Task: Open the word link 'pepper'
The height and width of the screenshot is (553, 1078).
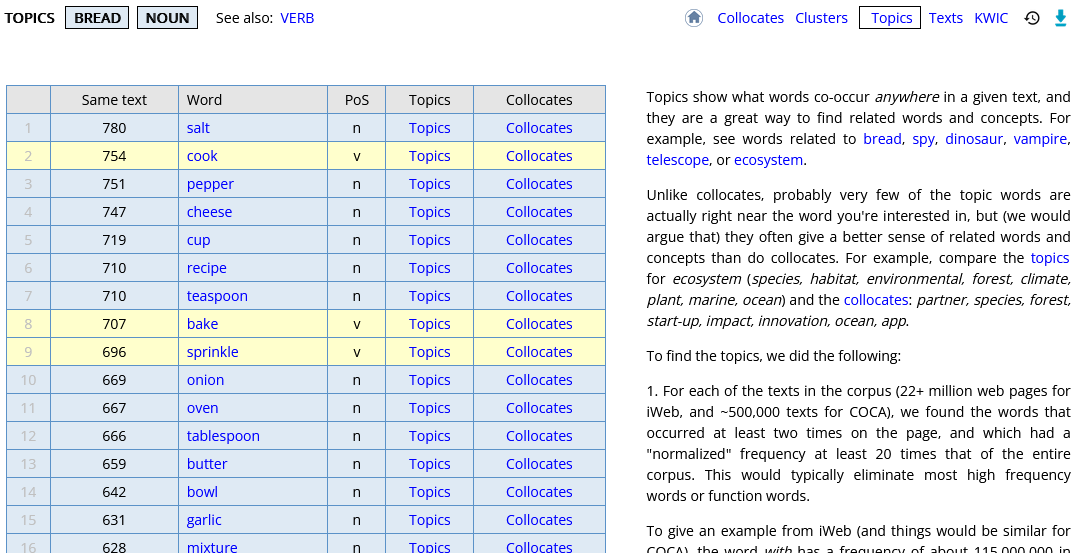Action: [210, 184]
